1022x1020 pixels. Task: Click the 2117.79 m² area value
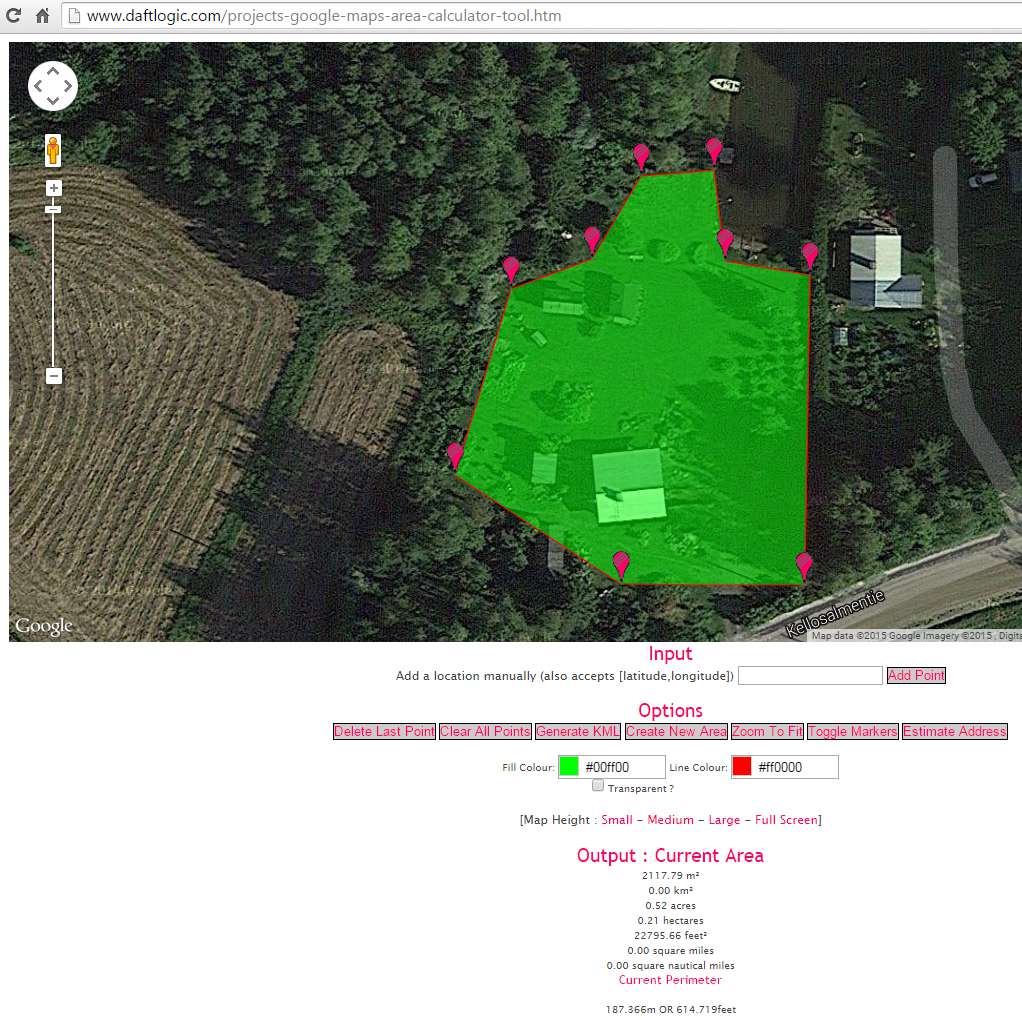click(x=671, y=875)
